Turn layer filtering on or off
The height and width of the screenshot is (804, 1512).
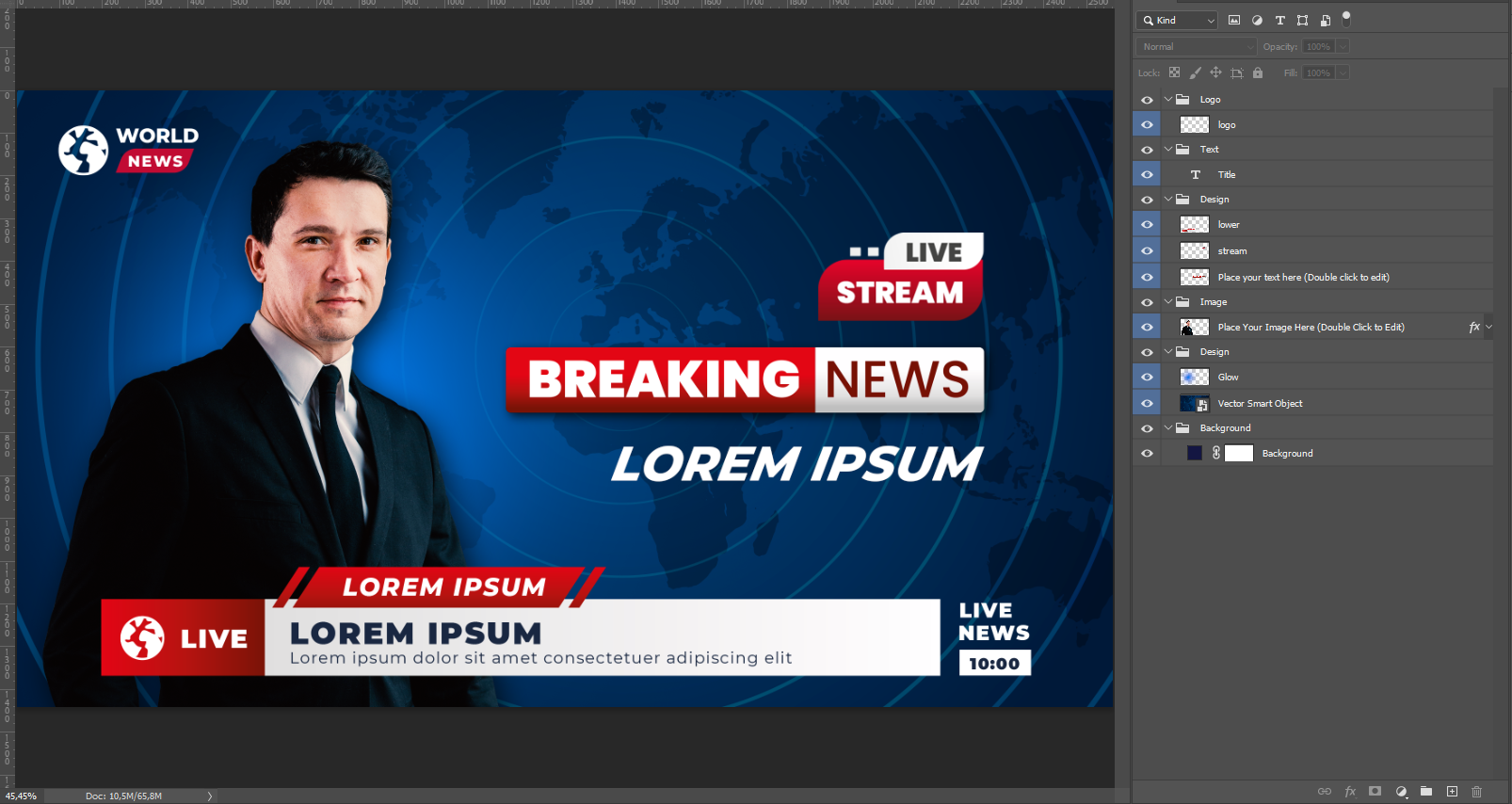1346,18
